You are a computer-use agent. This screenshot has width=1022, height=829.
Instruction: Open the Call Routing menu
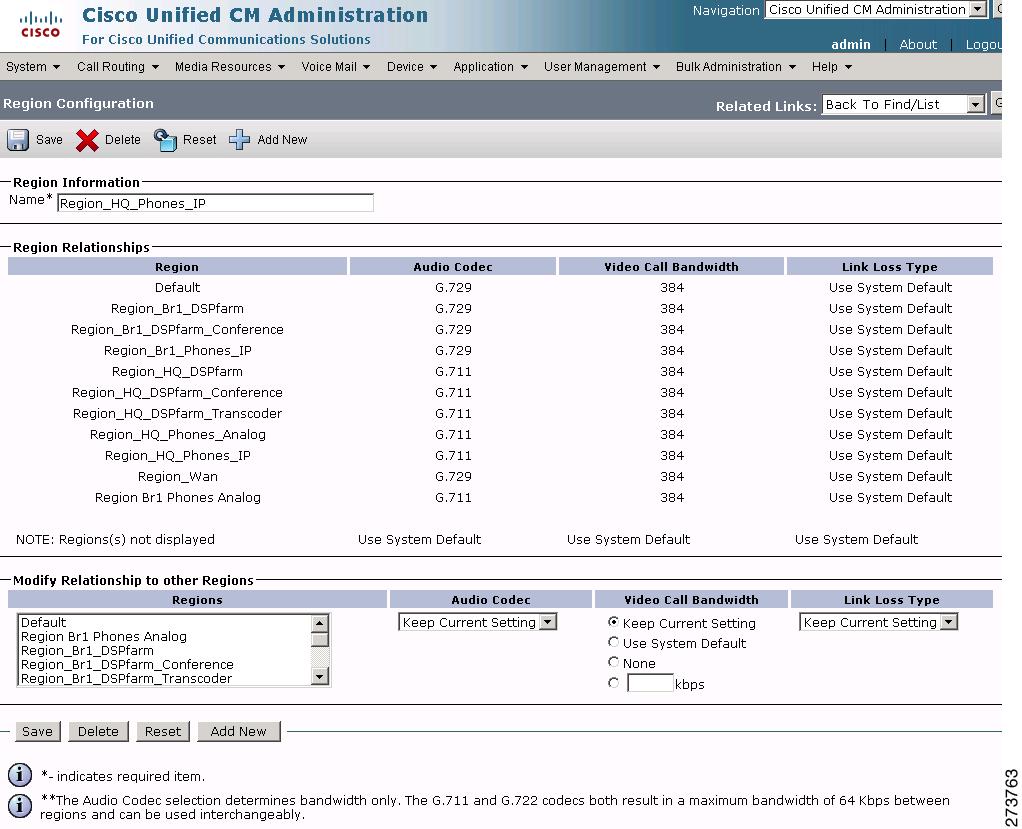tap(117, 66)
